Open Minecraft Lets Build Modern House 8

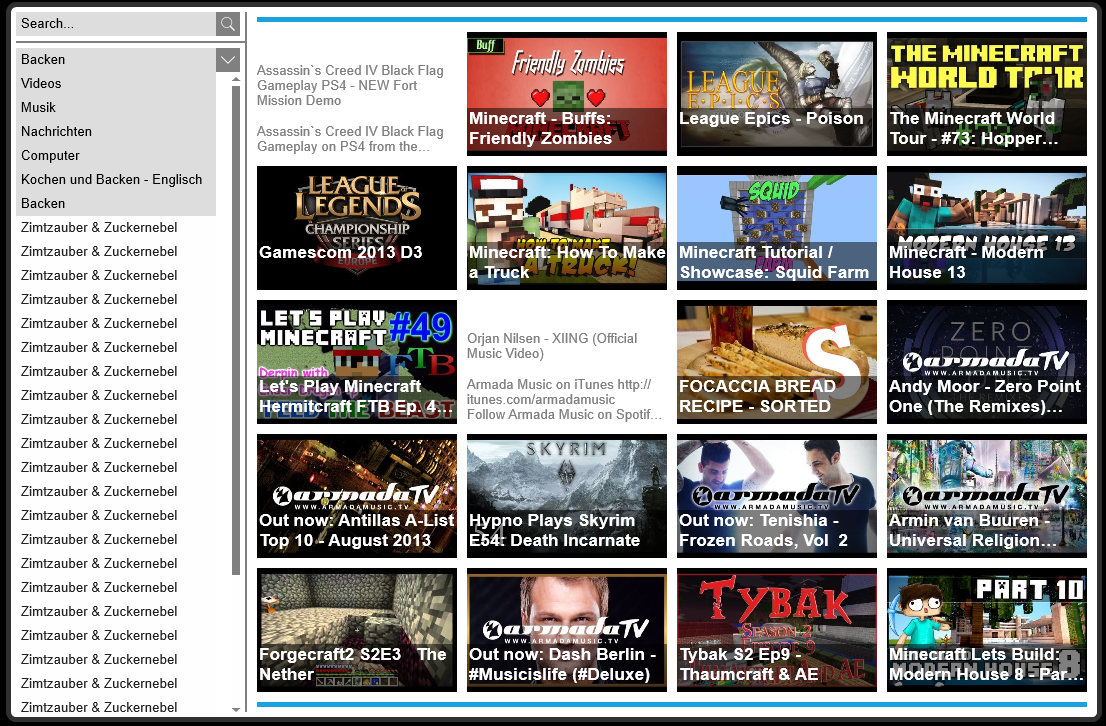(987, 630)
